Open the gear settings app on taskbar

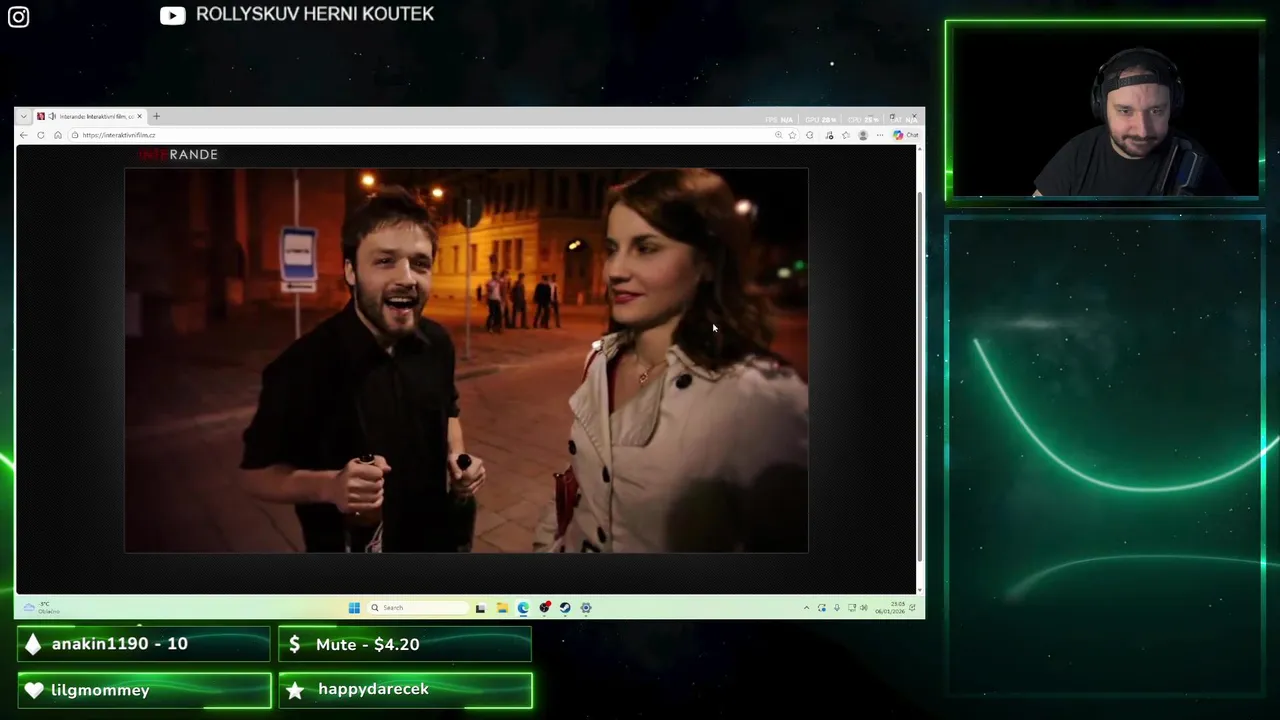point(586,608)
